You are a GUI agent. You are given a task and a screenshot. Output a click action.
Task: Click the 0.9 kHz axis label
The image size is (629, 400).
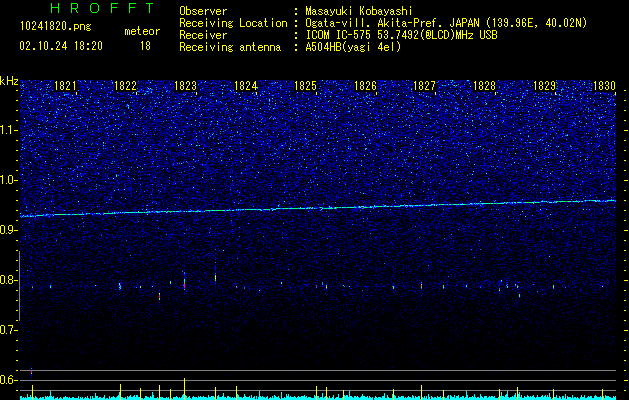[8, 230]
